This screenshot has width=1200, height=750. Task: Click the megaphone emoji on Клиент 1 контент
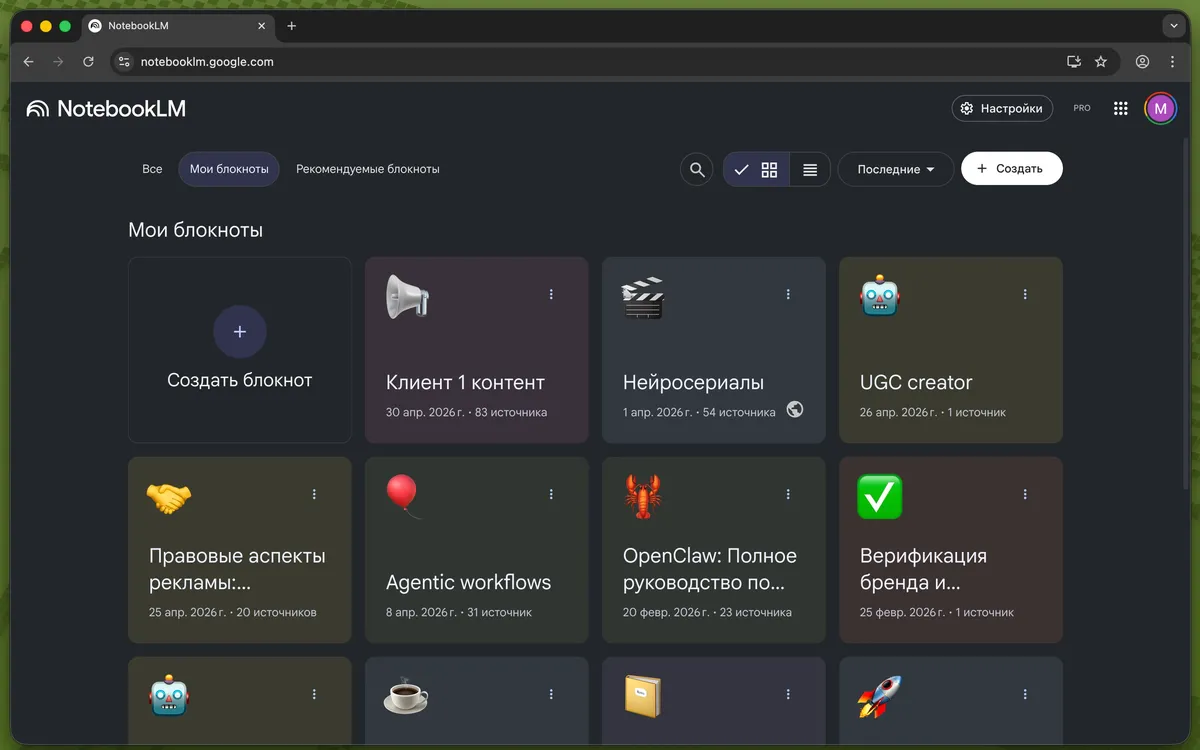point(407,297)
